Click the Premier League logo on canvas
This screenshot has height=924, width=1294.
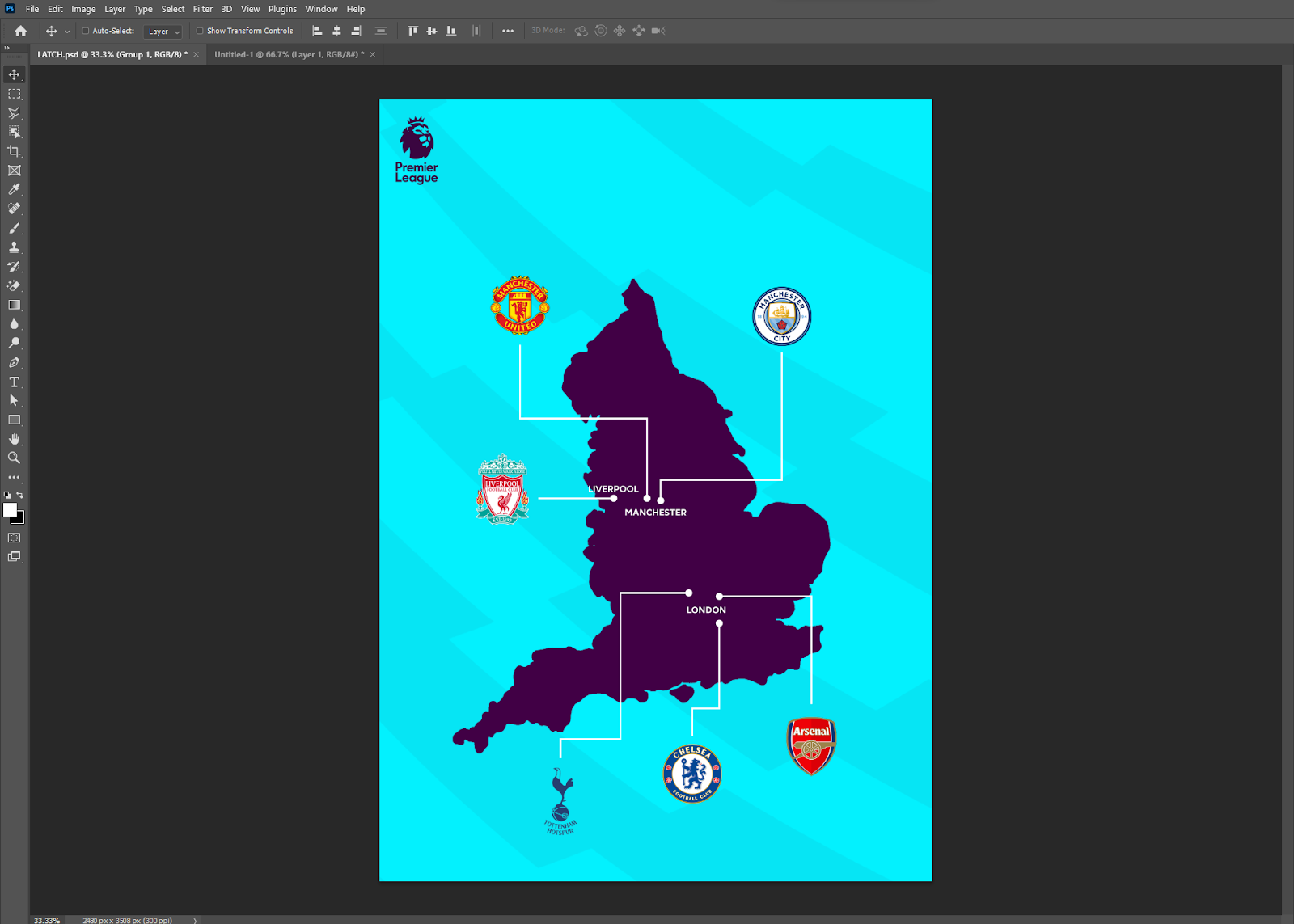coord(417,151)
